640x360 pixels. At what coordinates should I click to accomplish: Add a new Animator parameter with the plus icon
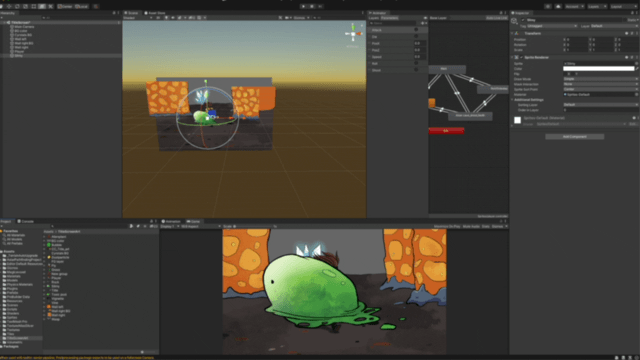coord(423,23)
